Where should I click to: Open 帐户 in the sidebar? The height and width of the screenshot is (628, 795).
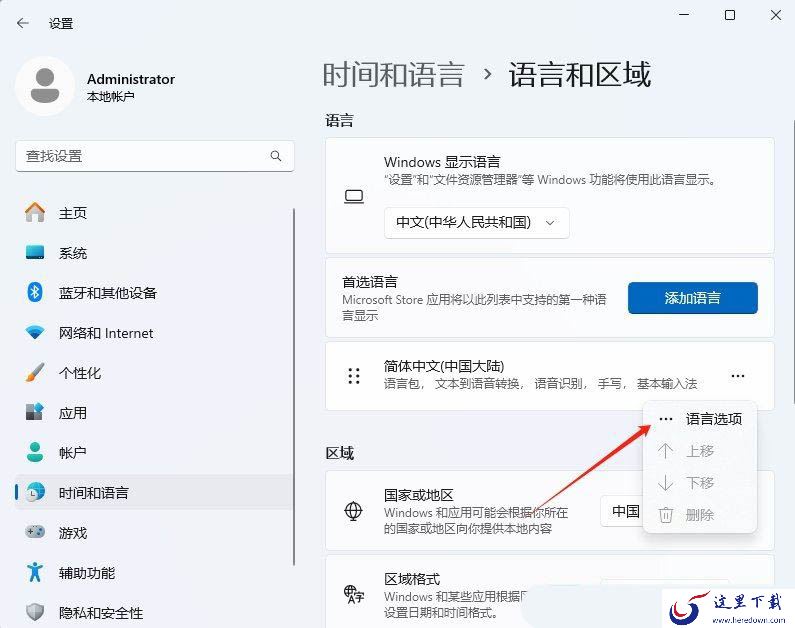154,452
